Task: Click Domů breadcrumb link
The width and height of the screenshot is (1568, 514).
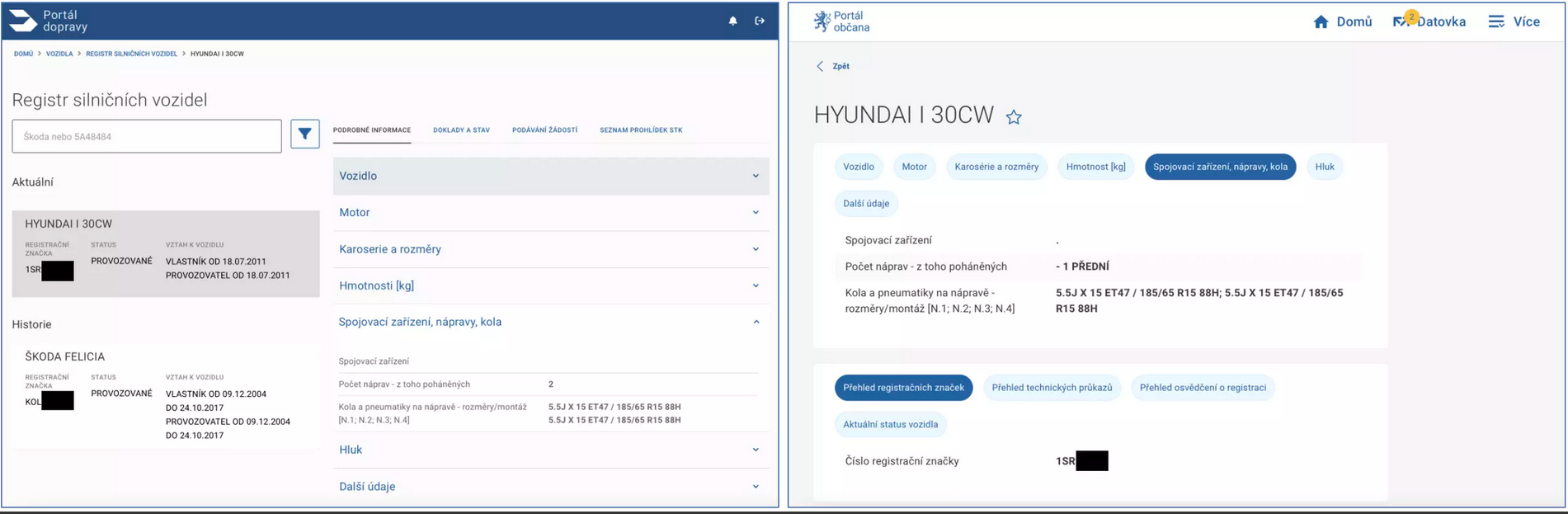Action: tap(23, 54)
